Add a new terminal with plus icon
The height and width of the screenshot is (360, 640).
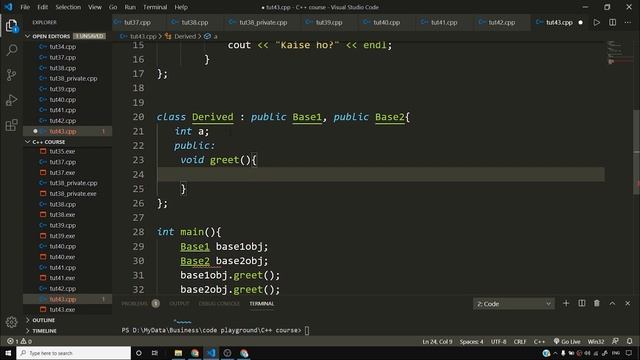coord(566,303)
